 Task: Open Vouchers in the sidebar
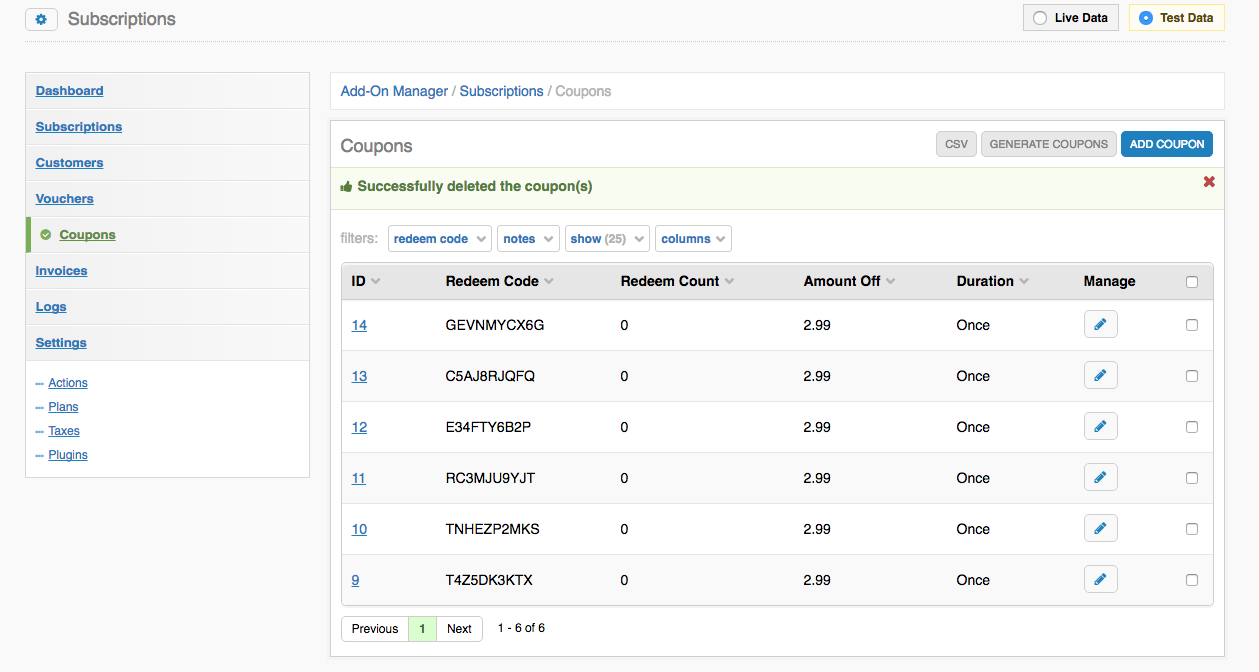coord(64,199)
